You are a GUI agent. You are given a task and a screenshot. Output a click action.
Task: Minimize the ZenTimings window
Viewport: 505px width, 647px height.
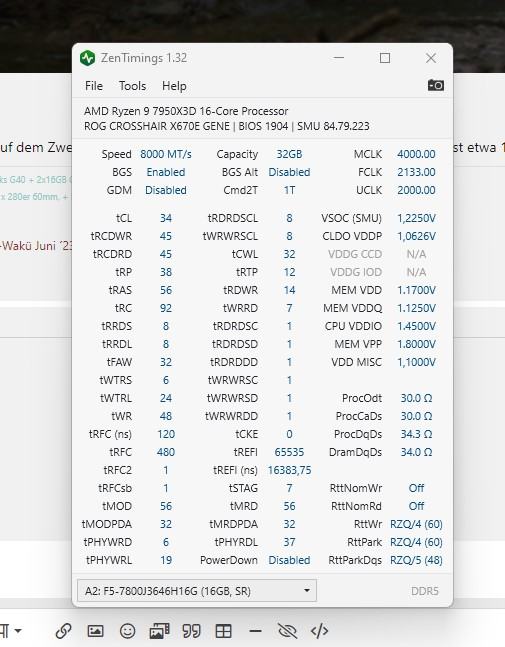(x=339, y=58)
